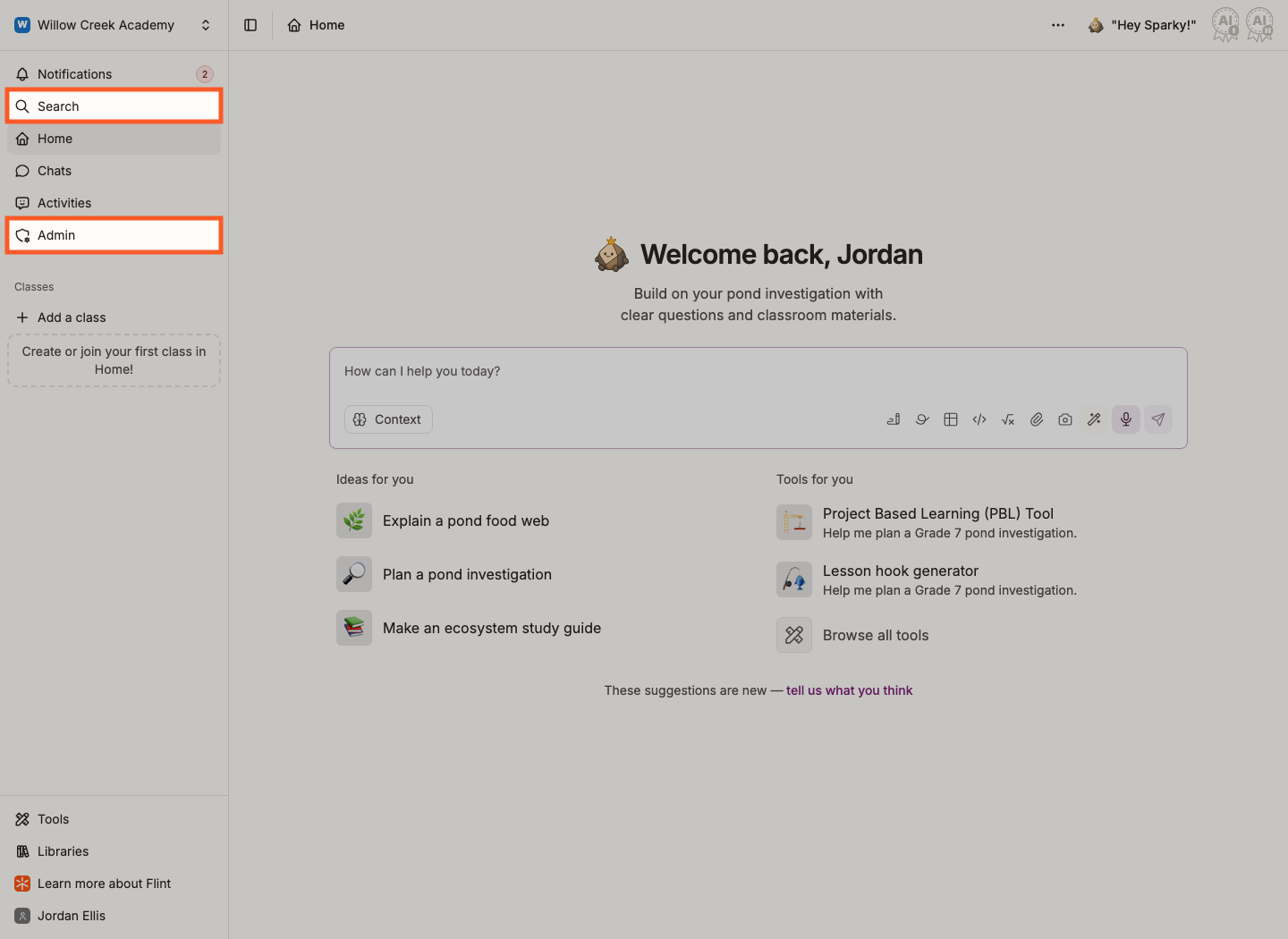This screenshot has width=1288, height=939.
Task: Click the magic wand icon
Action: tap(1094, 419)
